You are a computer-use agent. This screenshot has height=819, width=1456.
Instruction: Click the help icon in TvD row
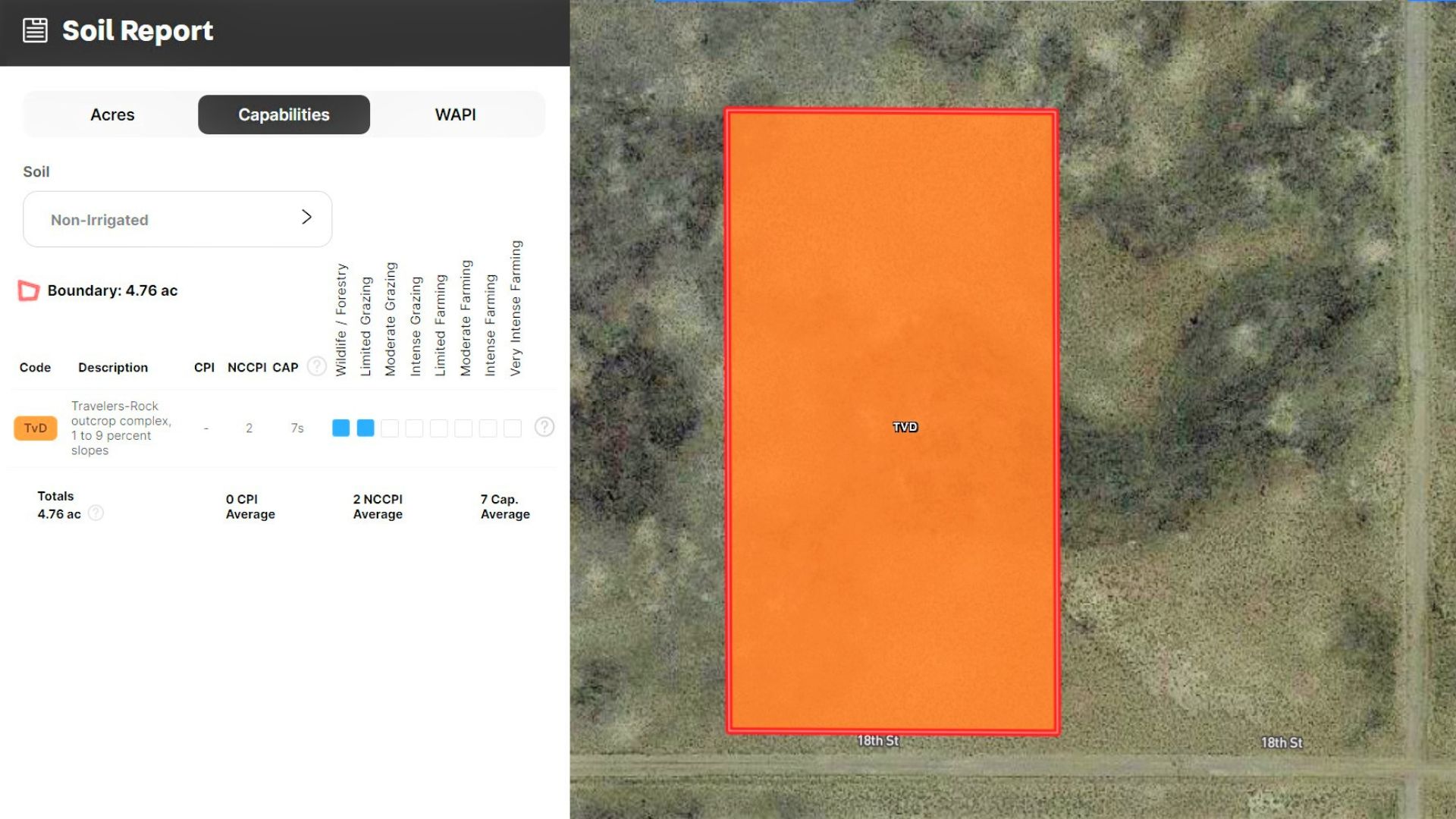pos(544,427)
